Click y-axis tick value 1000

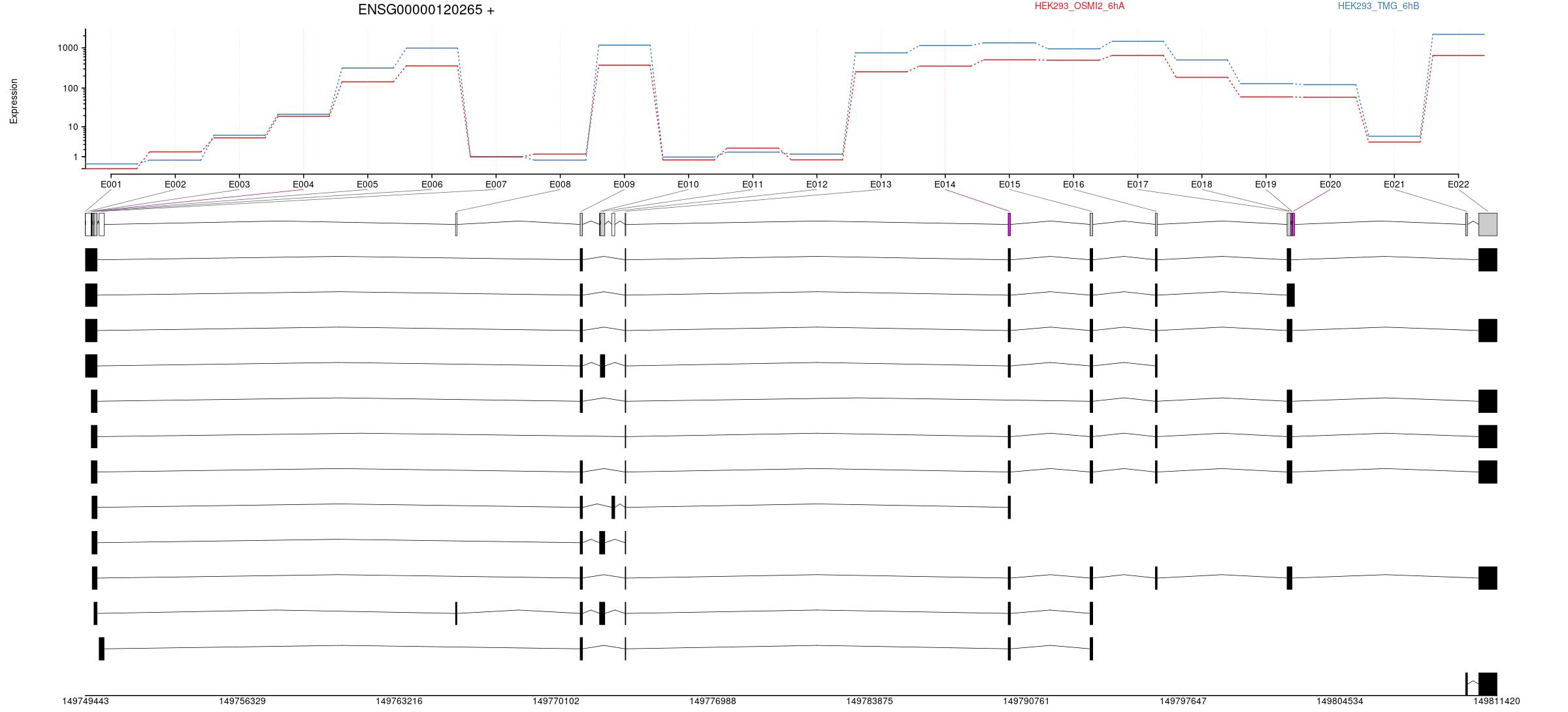pyautogui.click(x=68, y=48)
